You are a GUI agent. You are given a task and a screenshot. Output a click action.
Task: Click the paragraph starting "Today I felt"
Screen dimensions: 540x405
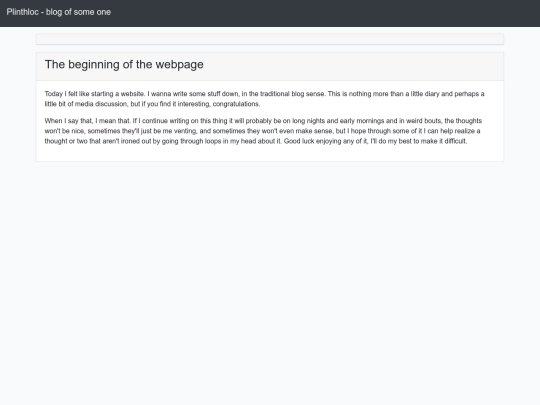tap(264, 99)
